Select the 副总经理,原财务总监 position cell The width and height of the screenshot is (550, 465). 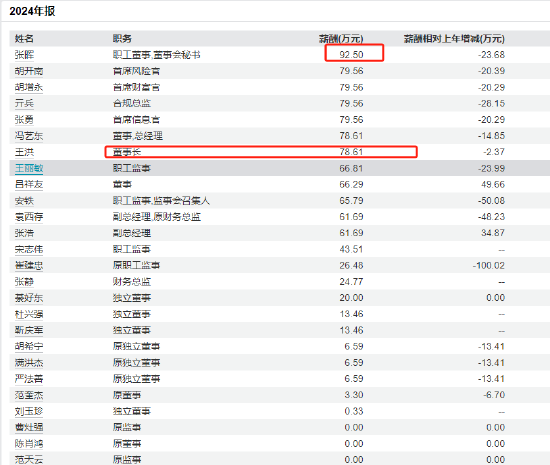click(156, 217)
